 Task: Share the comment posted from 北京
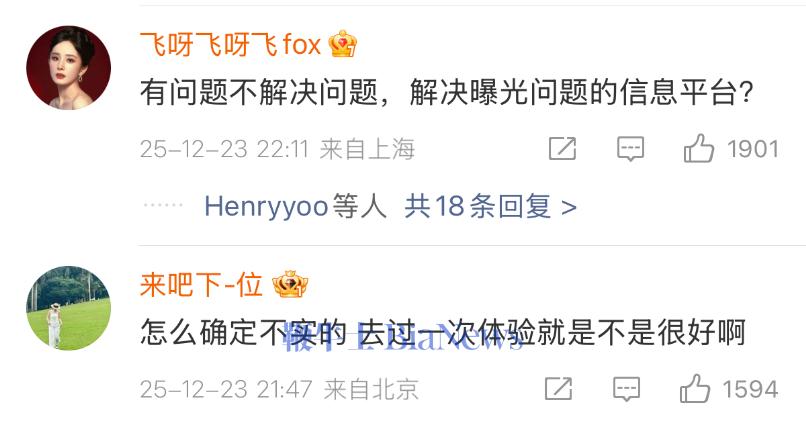[x=558, y=389]
